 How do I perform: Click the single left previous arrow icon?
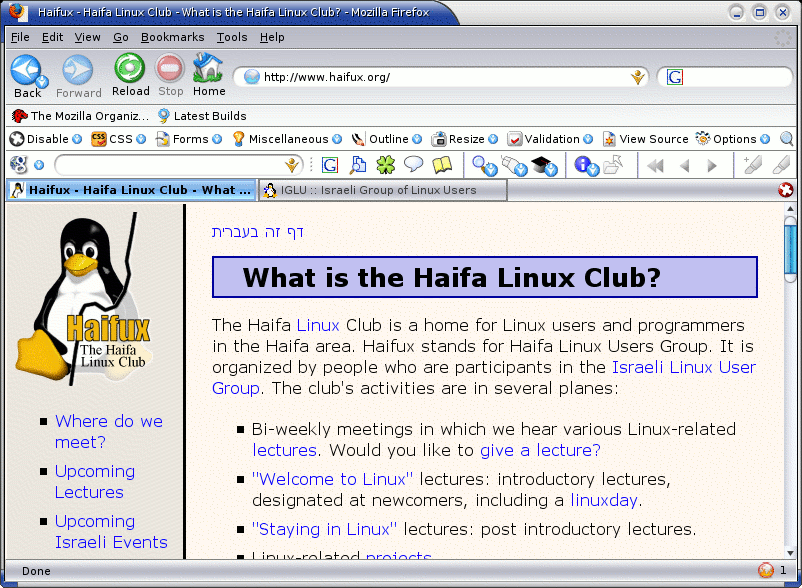tap(685, 166)
